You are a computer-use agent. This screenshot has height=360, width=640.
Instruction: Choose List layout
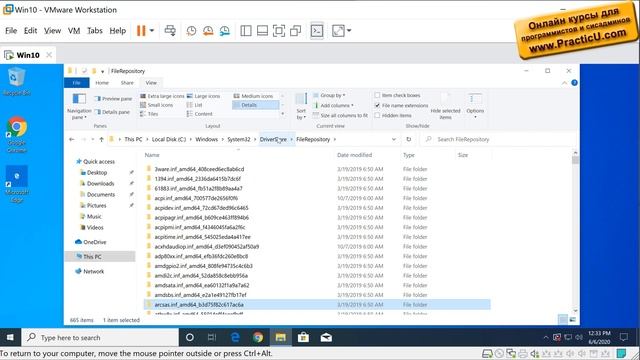[x=194, y=105]
